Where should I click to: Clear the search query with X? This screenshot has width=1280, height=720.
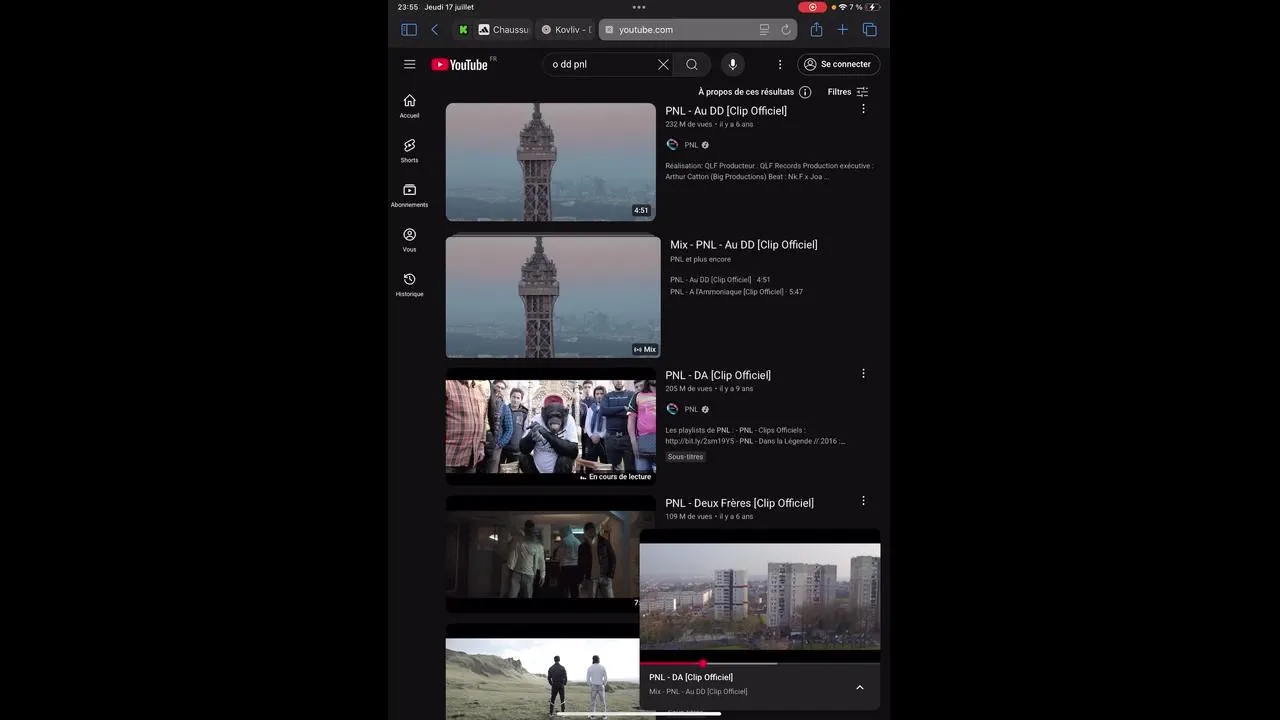663,64
